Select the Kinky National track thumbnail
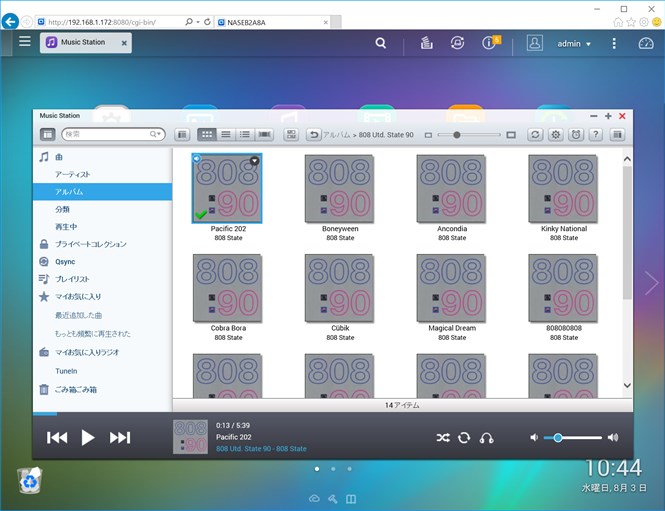The height and width of the screenshot is (511, 665). (x=563, y=189)
